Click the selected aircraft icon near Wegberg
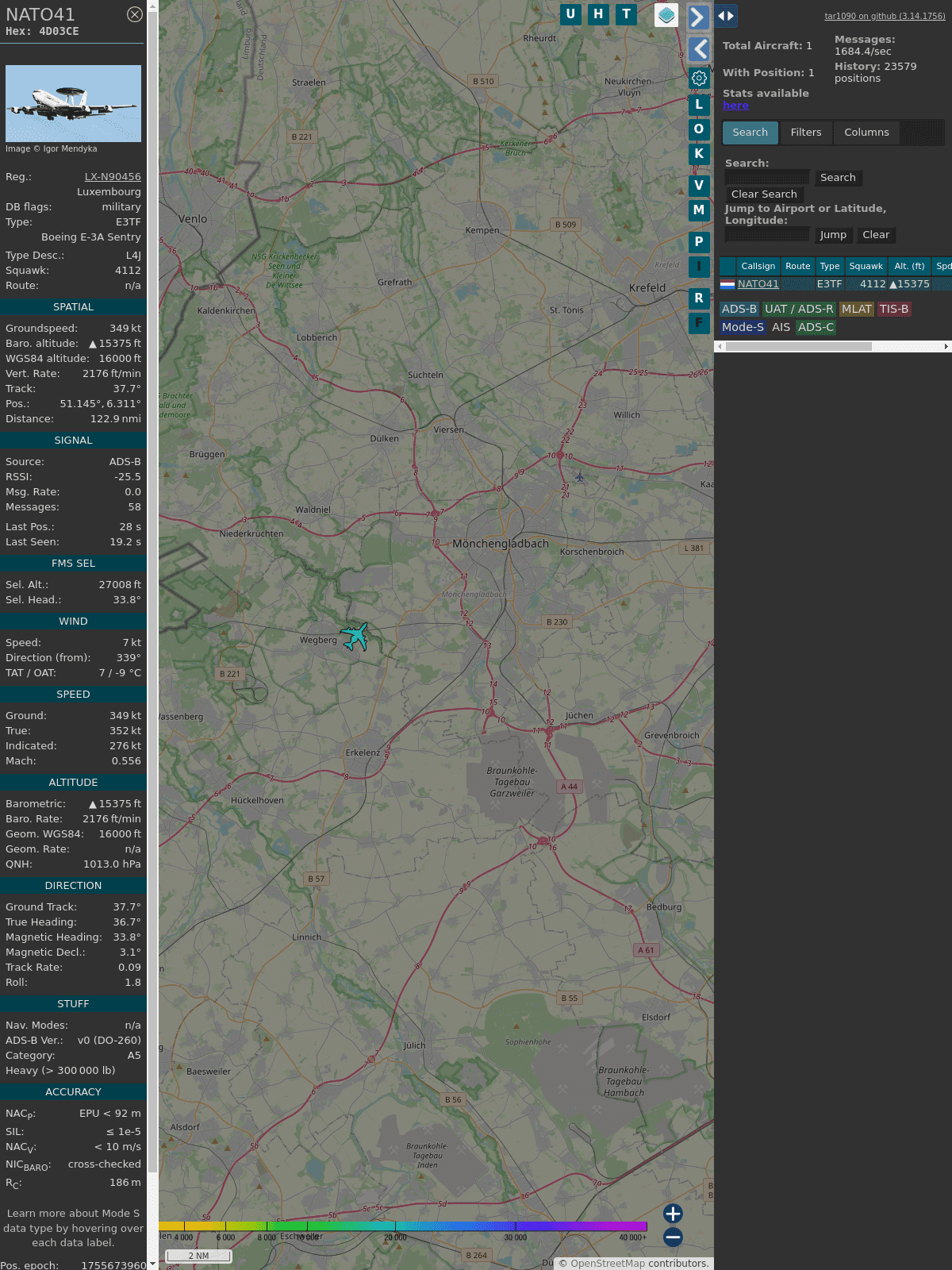 355,637
